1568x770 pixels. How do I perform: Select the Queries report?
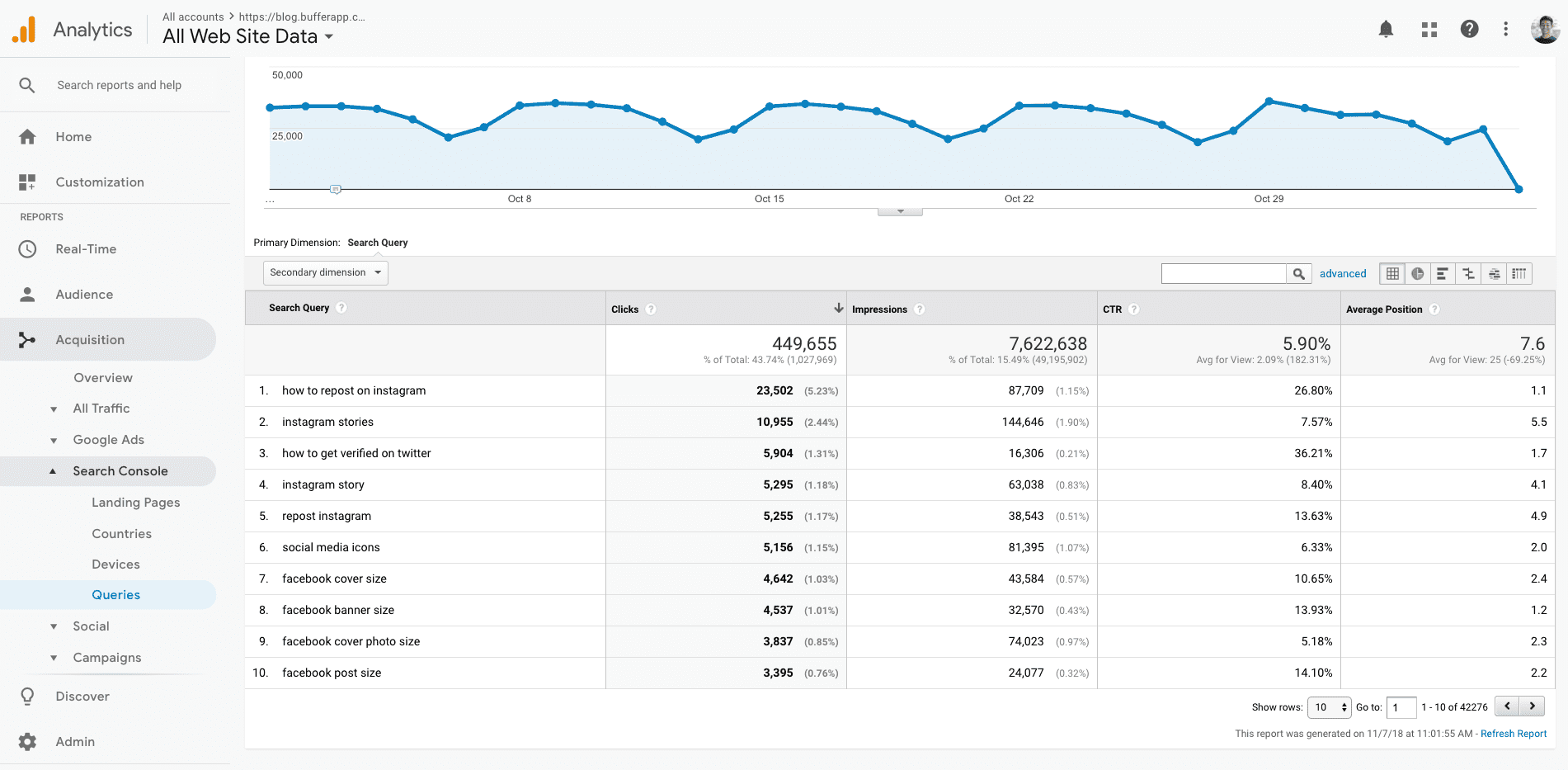pyautogui.click(x=116, y=595)
